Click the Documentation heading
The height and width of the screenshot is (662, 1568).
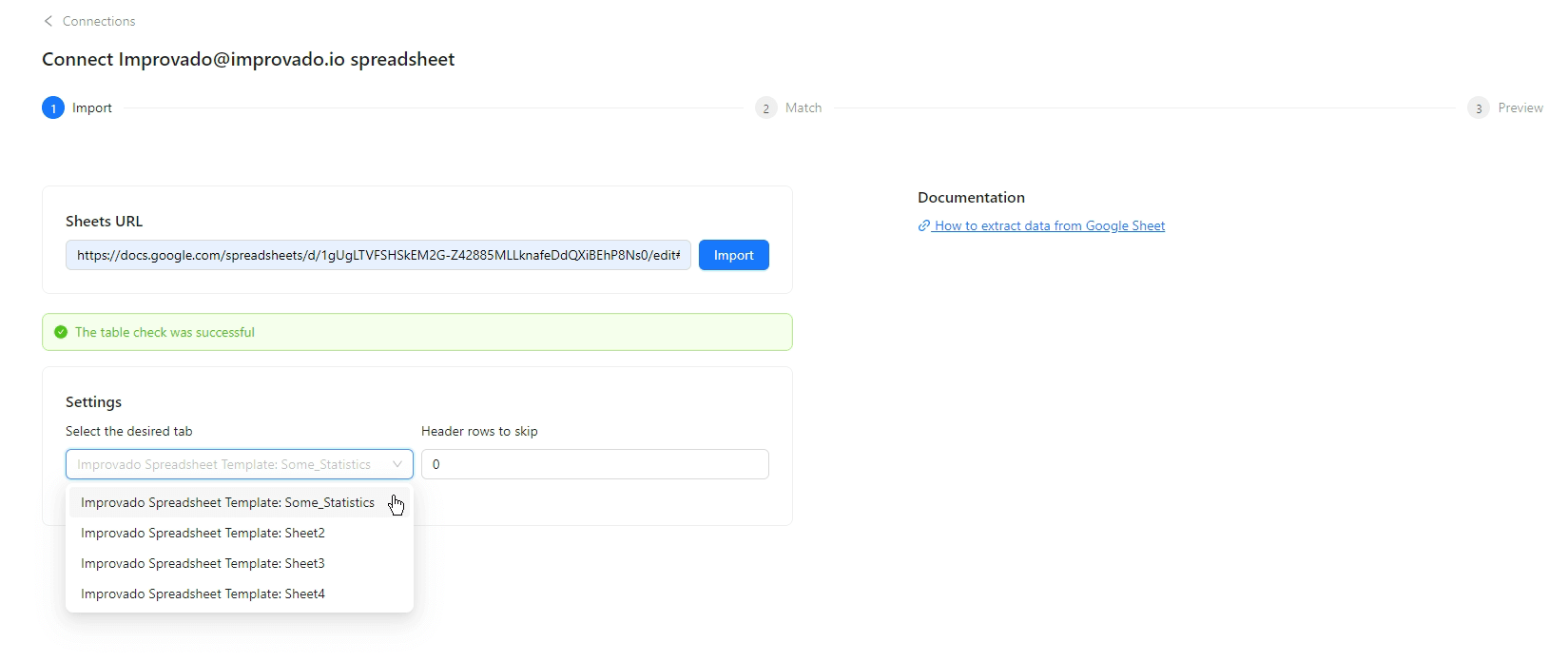coord(971,197)
